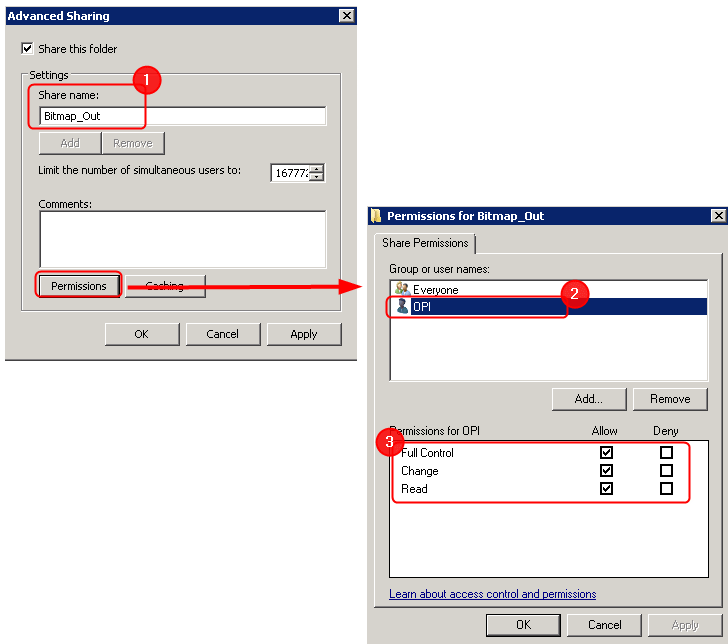Click the Caching button

(165, 286)
